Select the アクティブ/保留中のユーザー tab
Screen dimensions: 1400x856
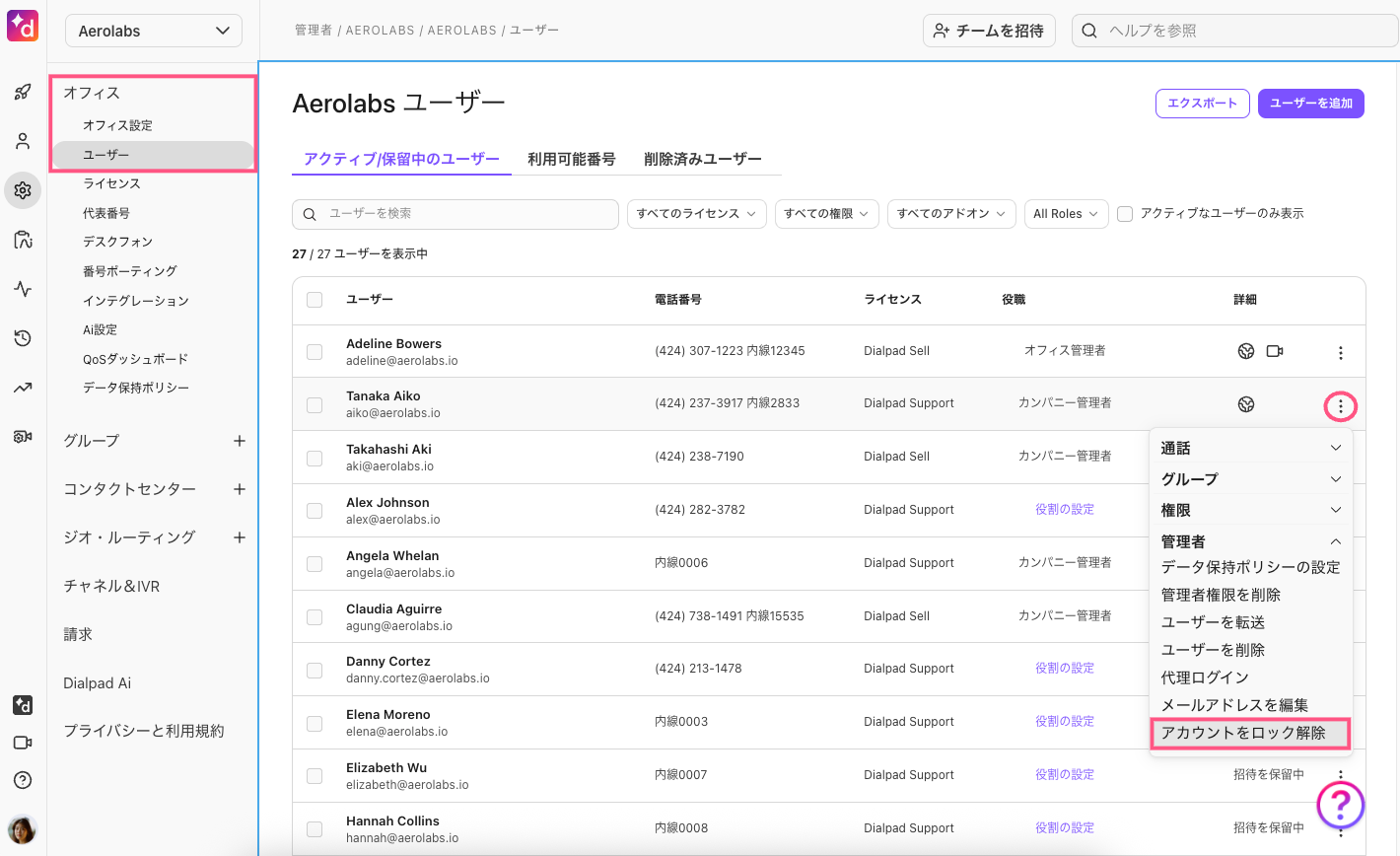point(401,159)
